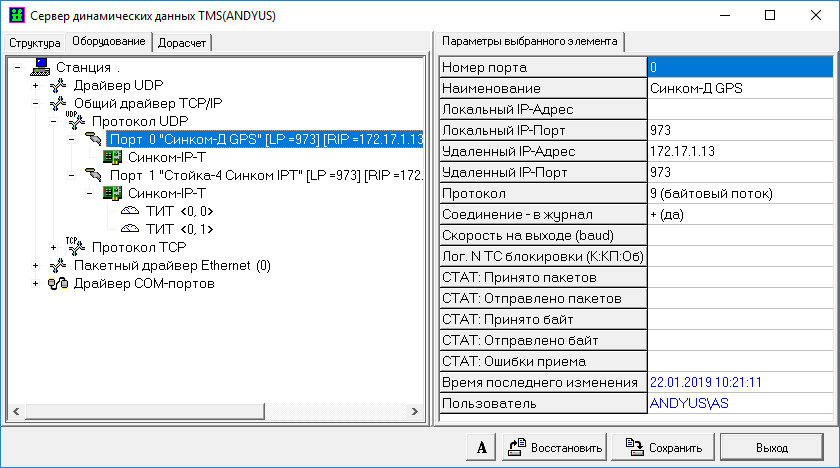Click the Выход button

[771, 447]
